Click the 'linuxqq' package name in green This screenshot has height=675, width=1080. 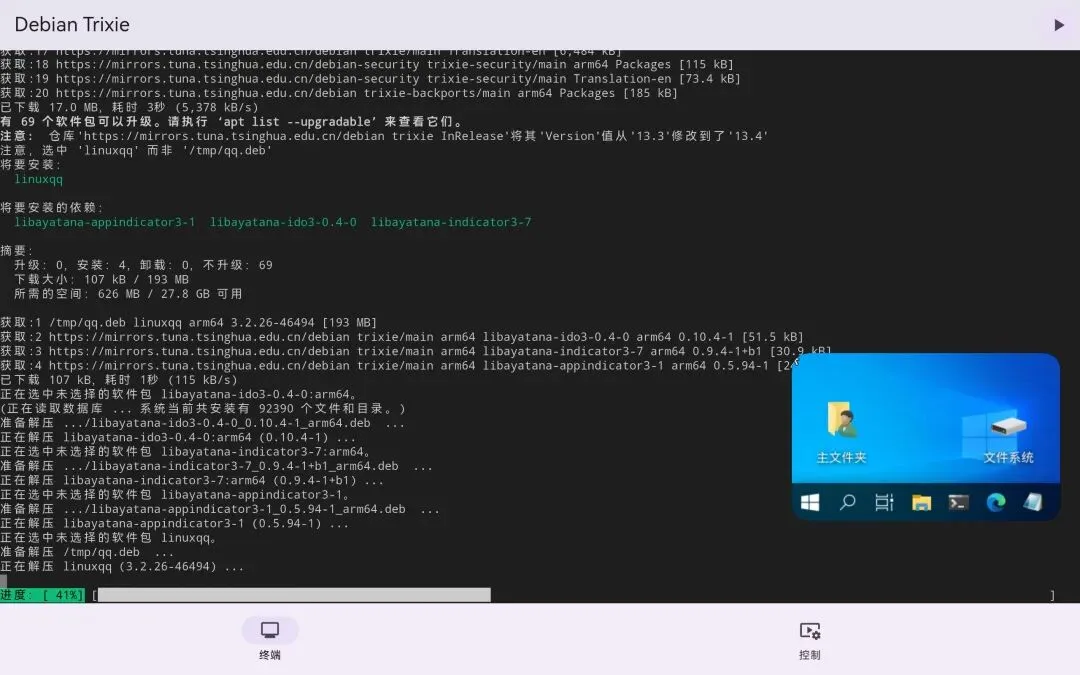[39, 179]
